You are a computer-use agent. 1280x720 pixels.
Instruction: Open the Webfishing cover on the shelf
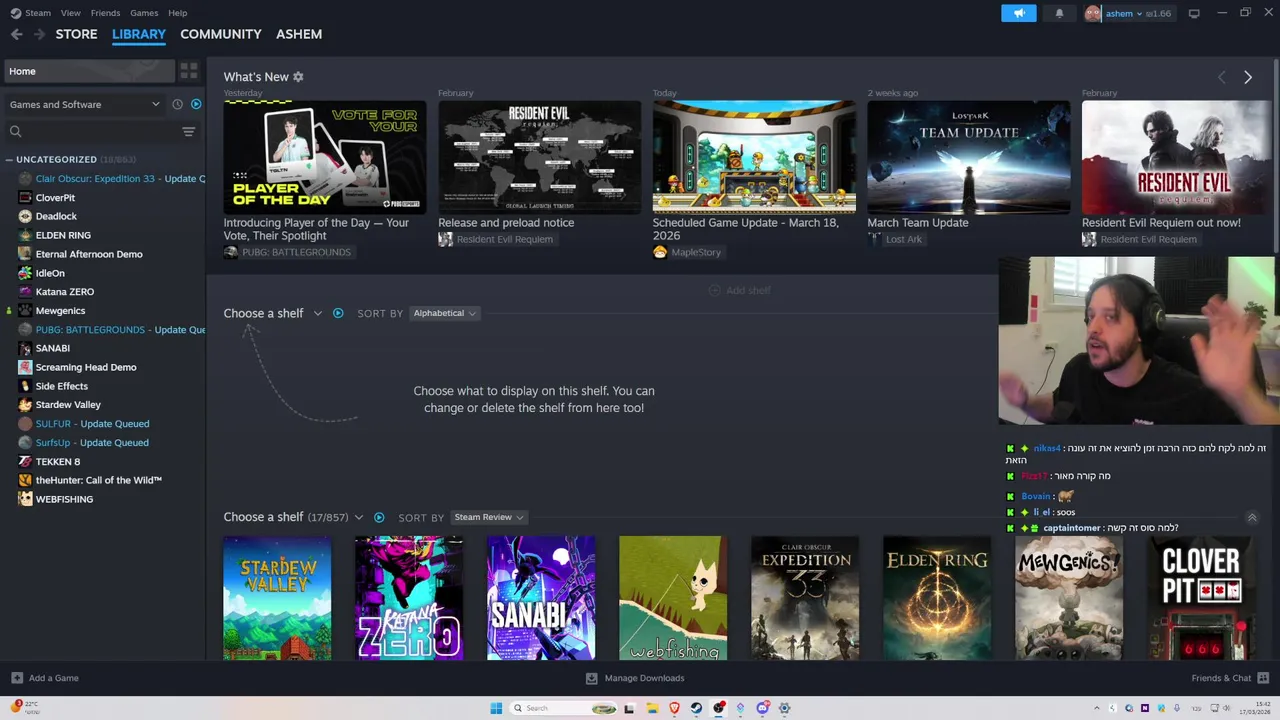[x=673, y=598]
